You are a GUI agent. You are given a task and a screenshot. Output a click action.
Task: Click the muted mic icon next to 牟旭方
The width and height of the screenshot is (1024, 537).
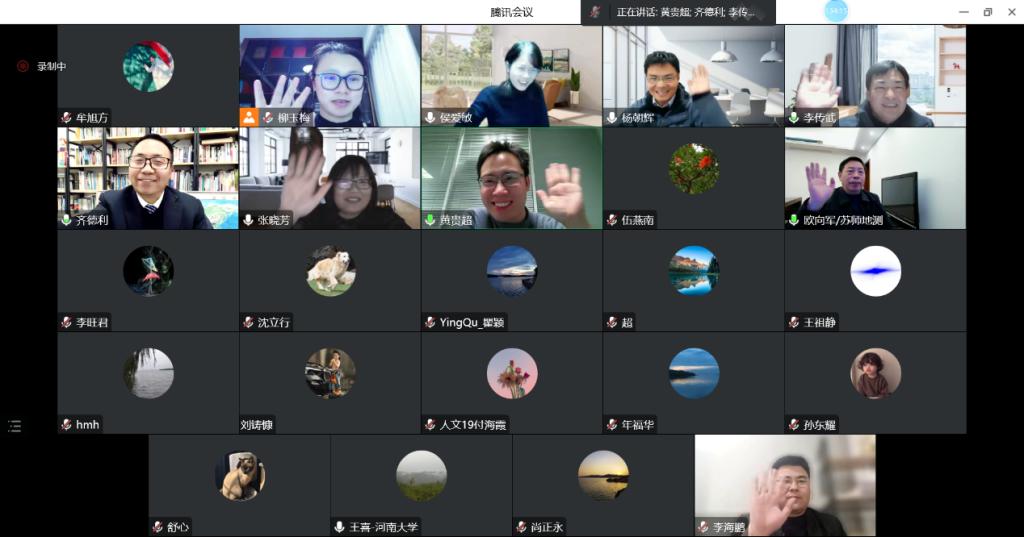(x=65, y=118)
